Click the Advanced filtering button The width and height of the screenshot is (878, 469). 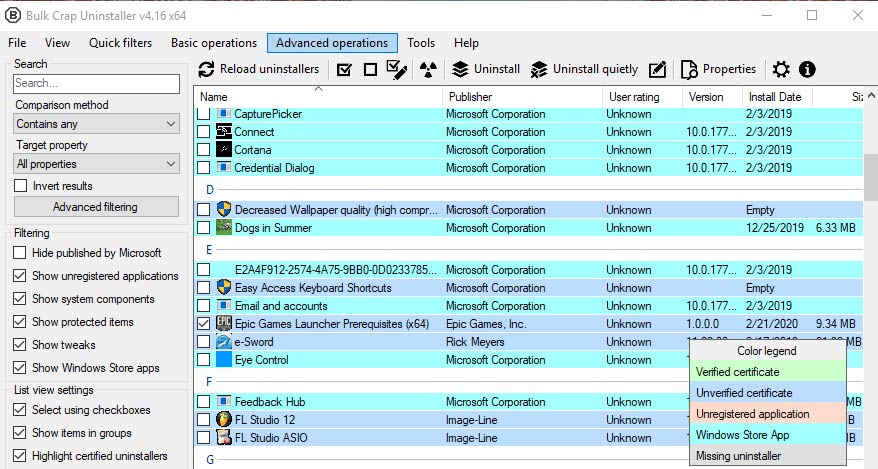tap(96, 207)
